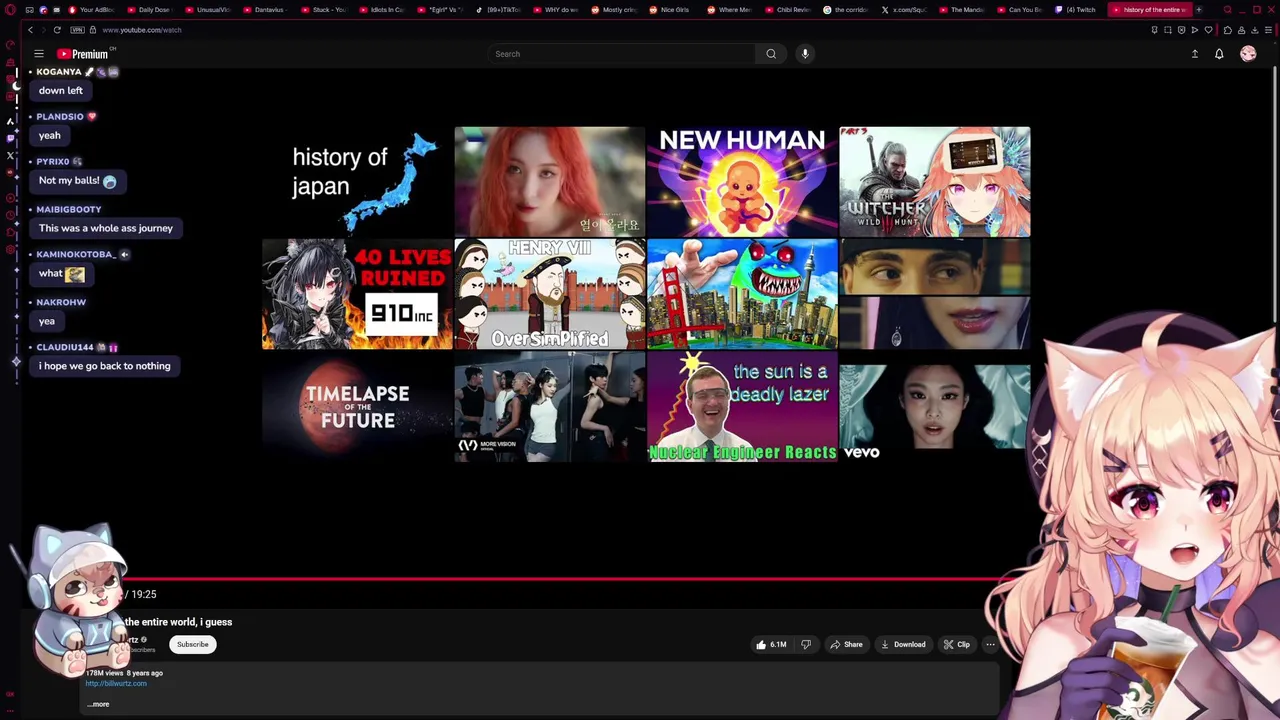Click chat username CLAUDIU144

coord(65,347)
